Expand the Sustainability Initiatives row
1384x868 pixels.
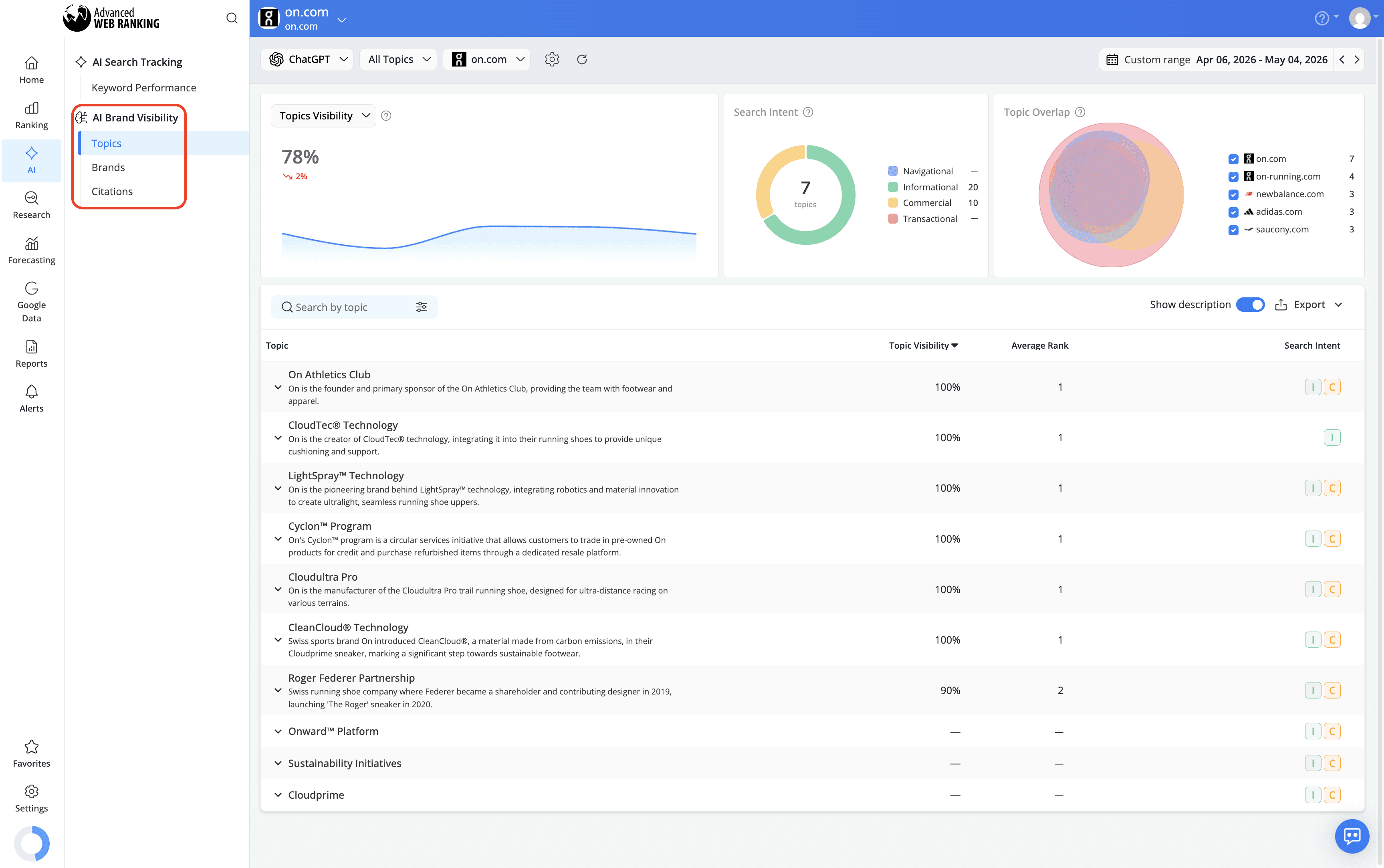pyautogui.click(x=278, y=763)
